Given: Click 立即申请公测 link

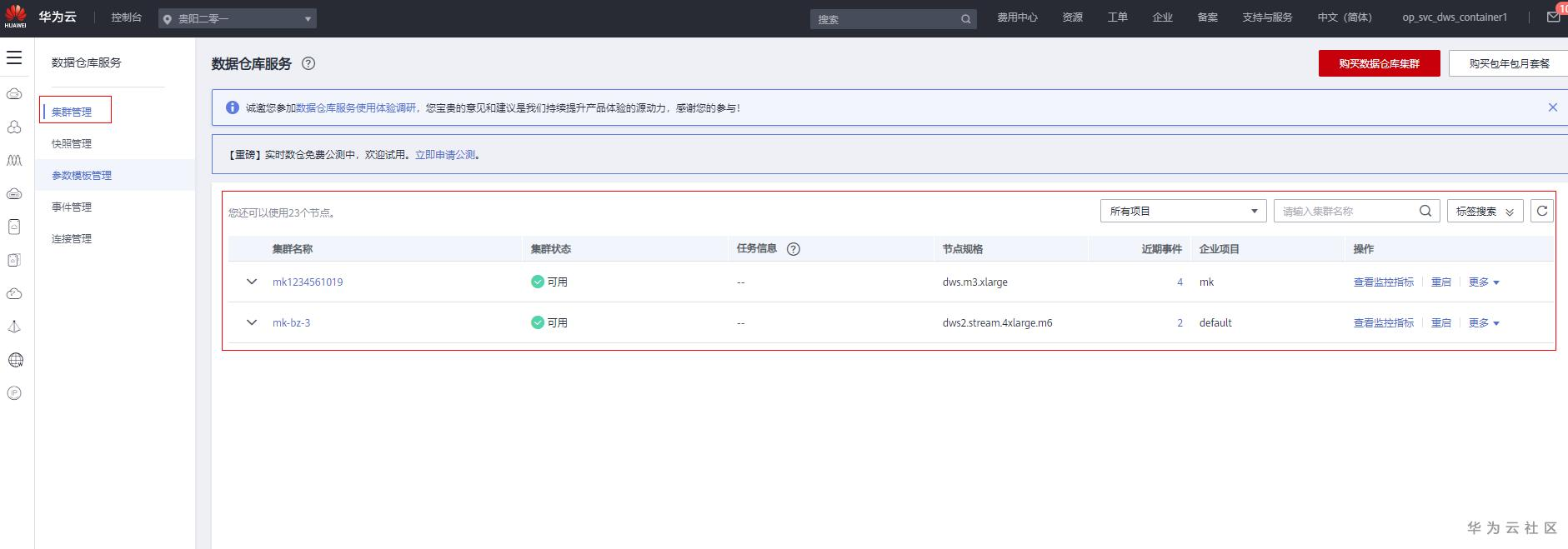Looking at the screenshot, I should tap(445, 155).
